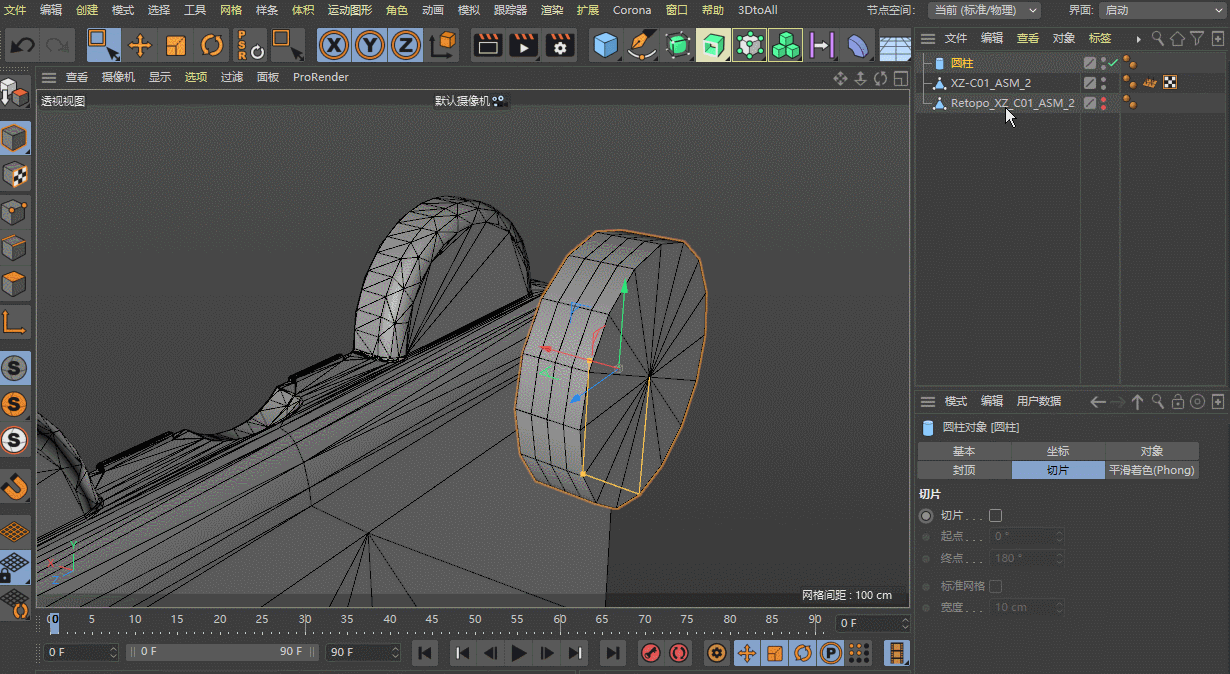The height and width of the screenshot is (674, 1230).
Task: Select the Retopo_XZ_C01_ASM_2 object
Action: click(x=1012, y=103)
